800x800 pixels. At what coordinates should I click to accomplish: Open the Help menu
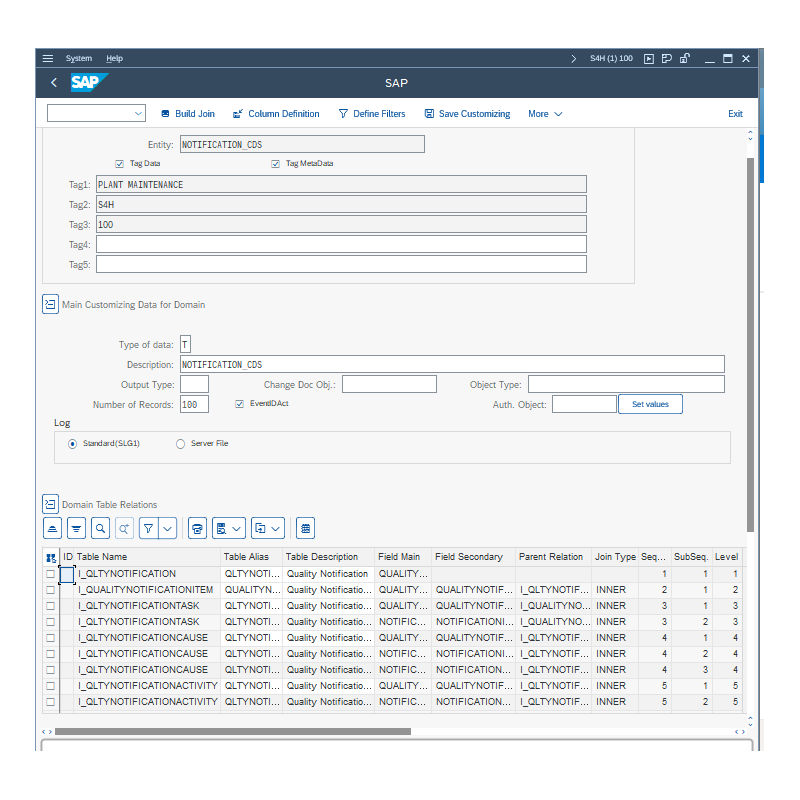click(114, 58)
